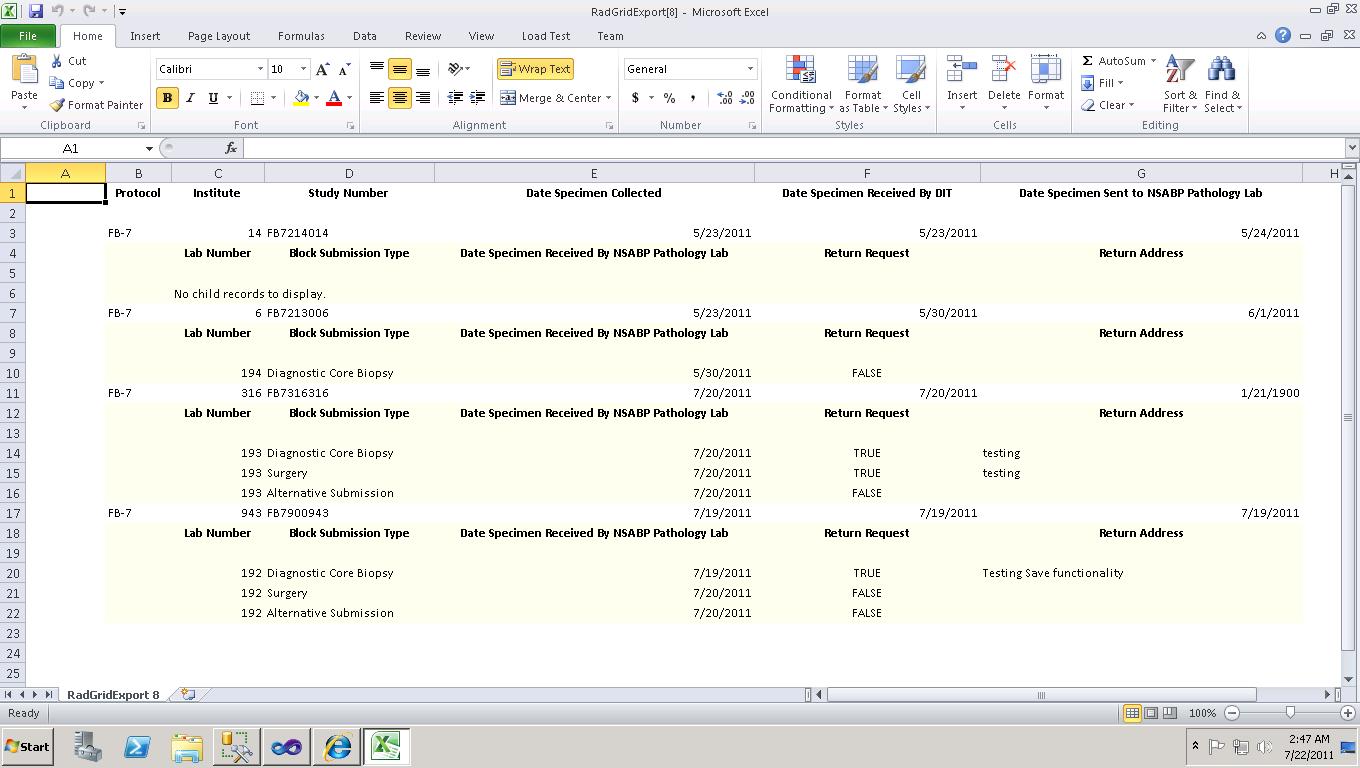The image size is (1360, 768).
Task: Click the Percent Style icon
Action: tap(669, 98)
